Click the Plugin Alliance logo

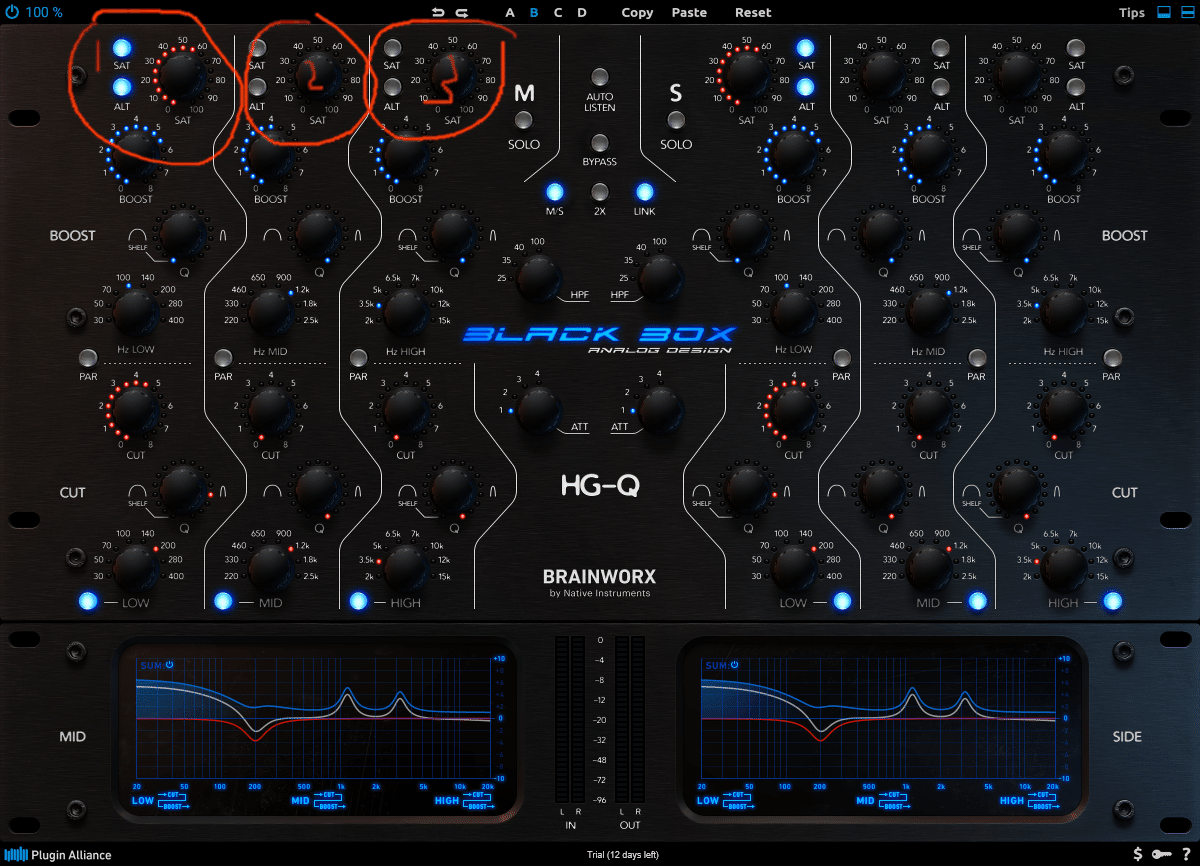pos(57,855)
